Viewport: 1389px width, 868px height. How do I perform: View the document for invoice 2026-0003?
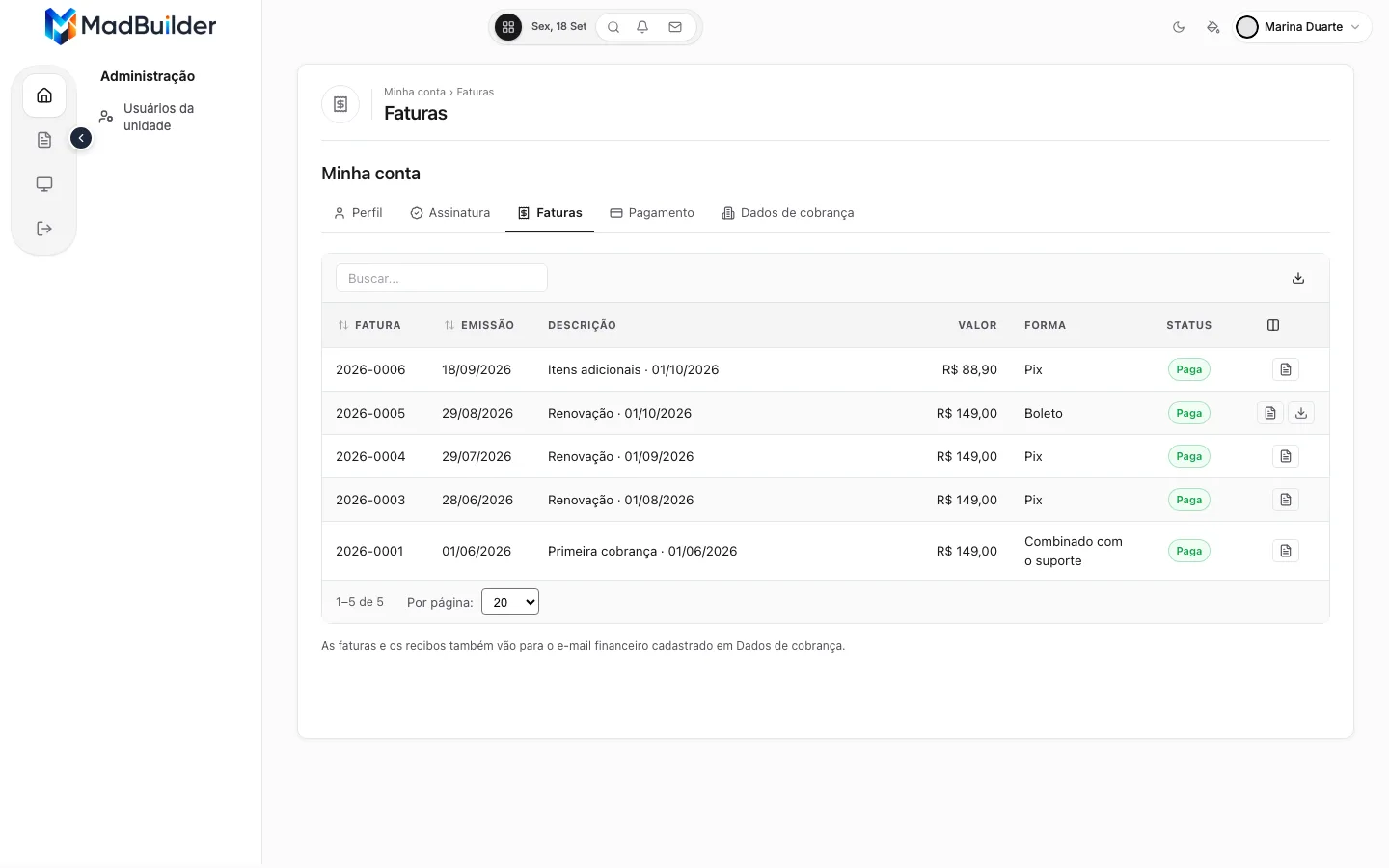pos(1286,500)
